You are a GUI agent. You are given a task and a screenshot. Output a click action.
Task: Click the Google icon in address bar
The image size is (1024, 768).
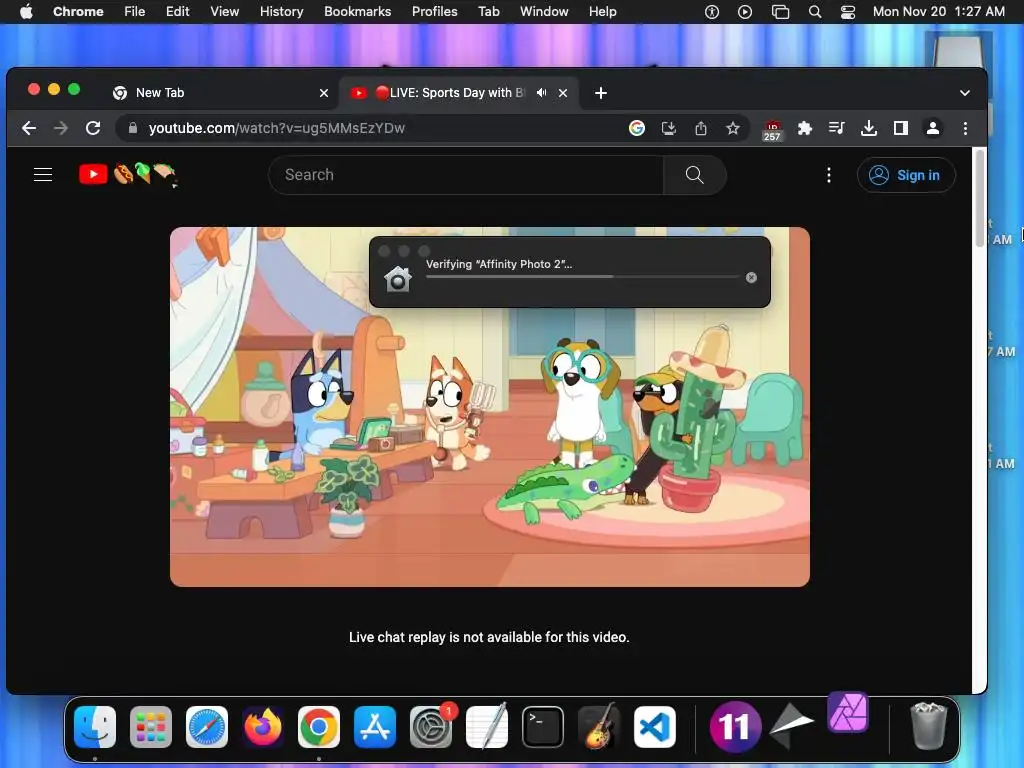(x=637, y=128)
